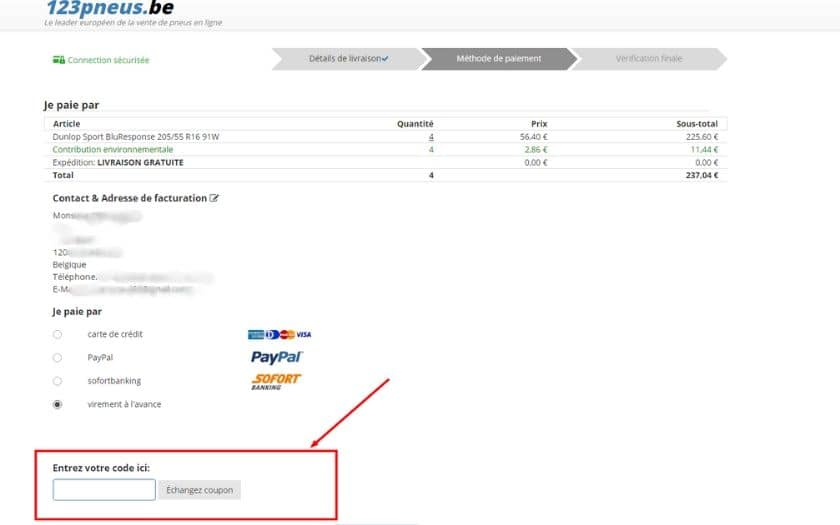Screen dimensions: 840x525
Task: Click Contact & Adresse de facturation heading
Action: pyautogui.click(x=130, y=198)
